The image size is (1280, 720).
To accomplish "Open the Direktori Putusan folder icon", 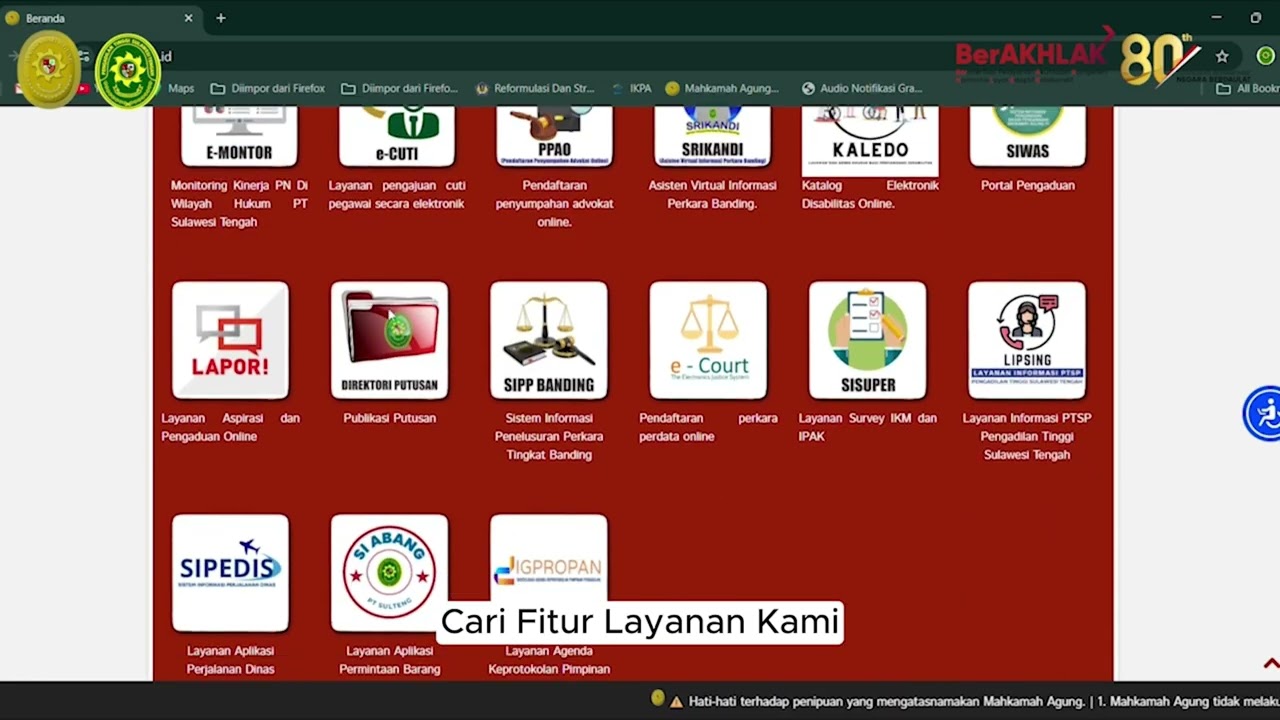I will pos(389,340).
